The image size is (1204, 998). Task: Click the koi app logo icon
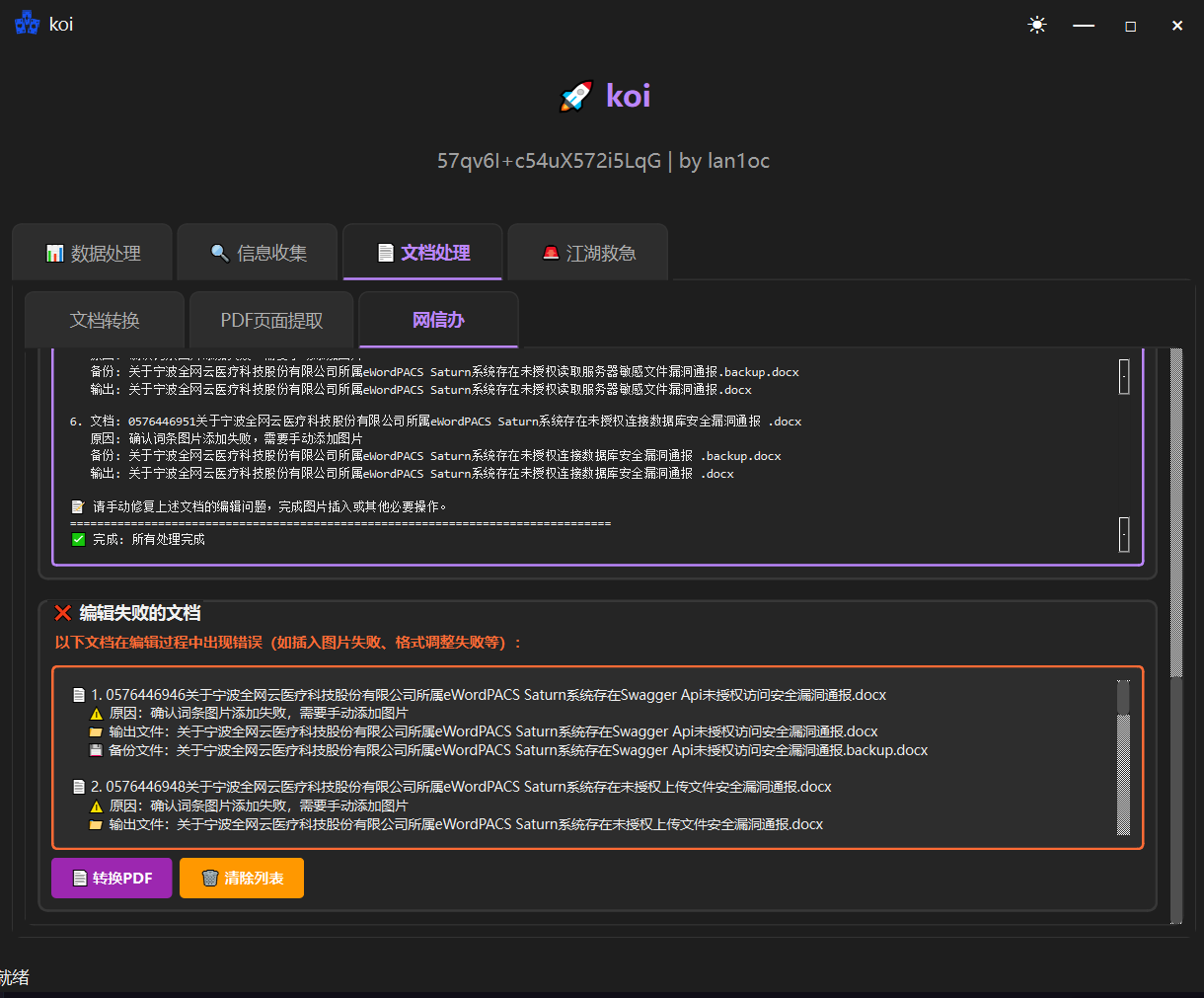tap(27, 24)
